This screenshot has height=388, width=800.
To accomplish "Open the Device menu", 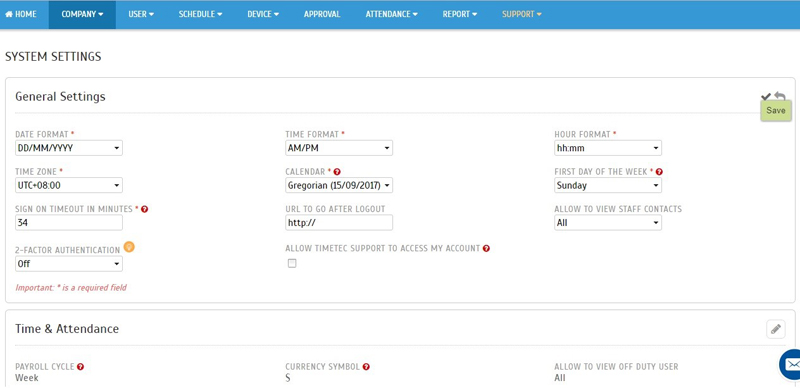I will click(263, 14).
